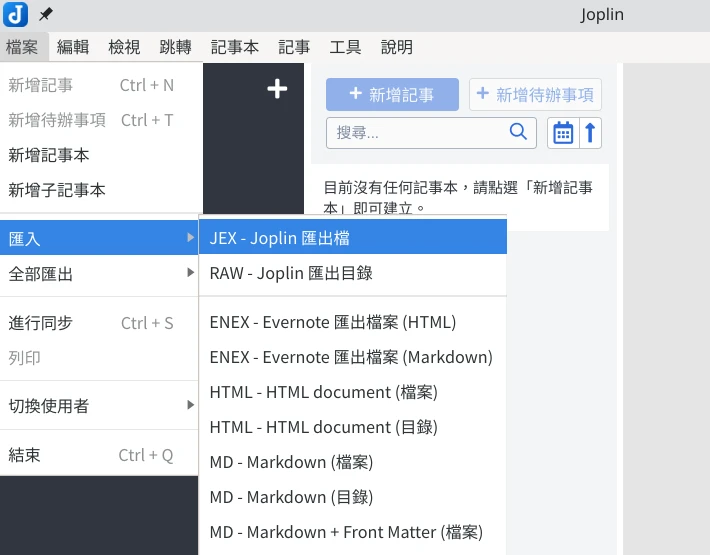The height and width of the screenshot is (555, 710).
Task: Expand the 匯入 submenu arrow
Action: [x=190, y=238]
